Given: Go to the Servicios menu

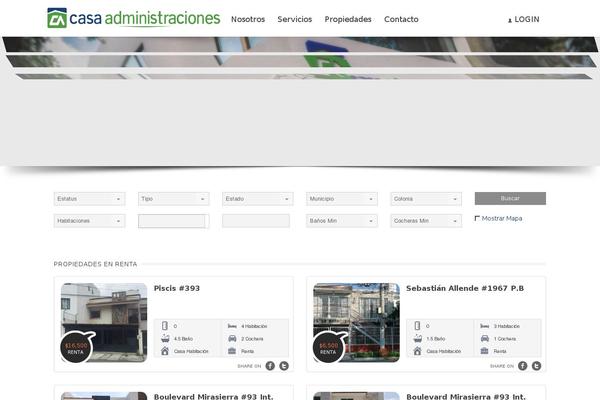Looking at the screenshot, I should [295, 19].
